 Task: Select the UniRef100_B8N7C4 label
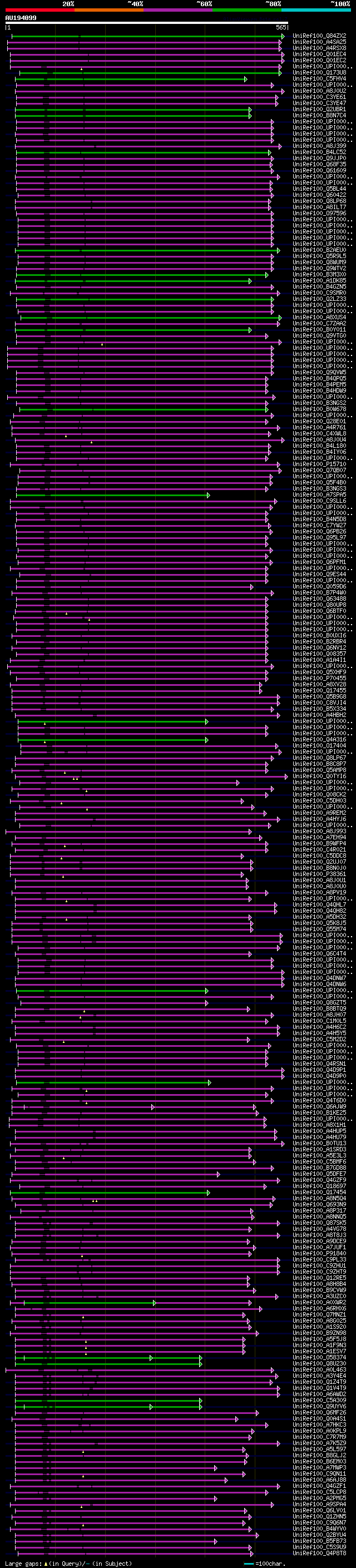tap(319, 116)
